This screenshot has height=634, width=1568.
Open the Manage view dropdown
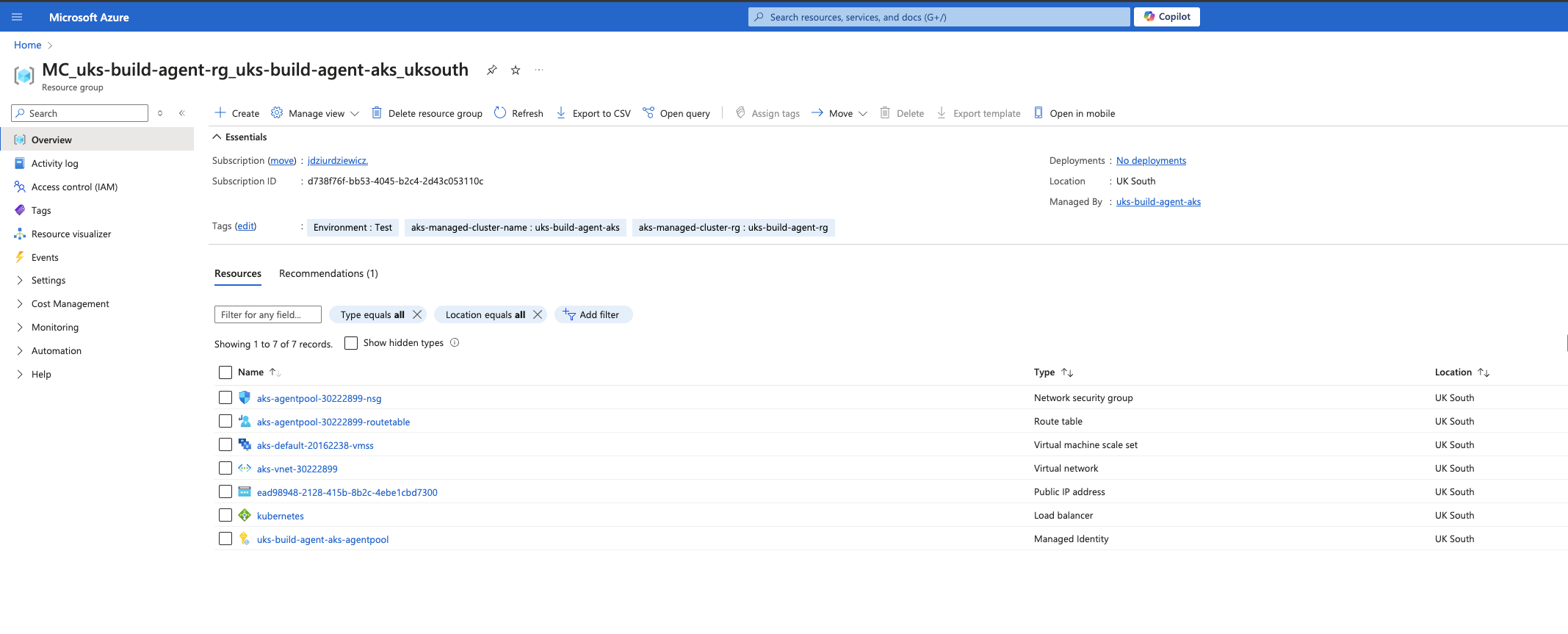tap(315, 113)
